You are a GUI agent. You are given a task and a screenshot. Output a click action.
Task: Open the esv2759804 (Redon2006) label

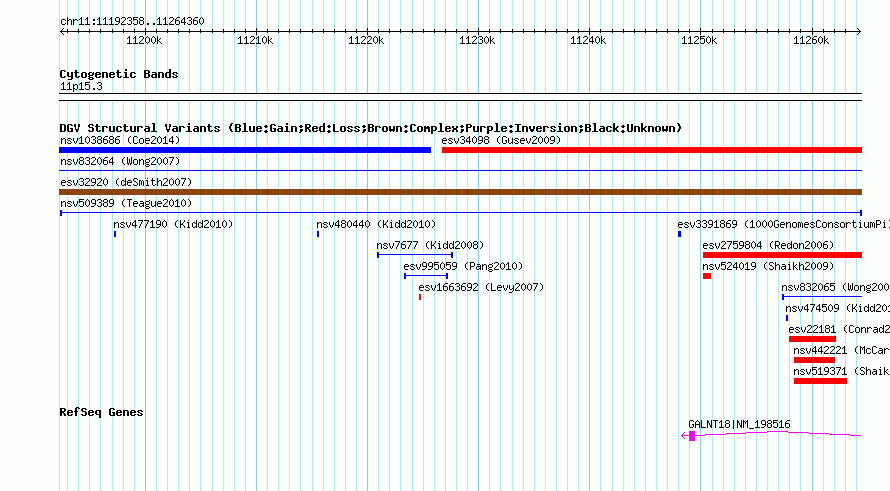click(769, 245)
